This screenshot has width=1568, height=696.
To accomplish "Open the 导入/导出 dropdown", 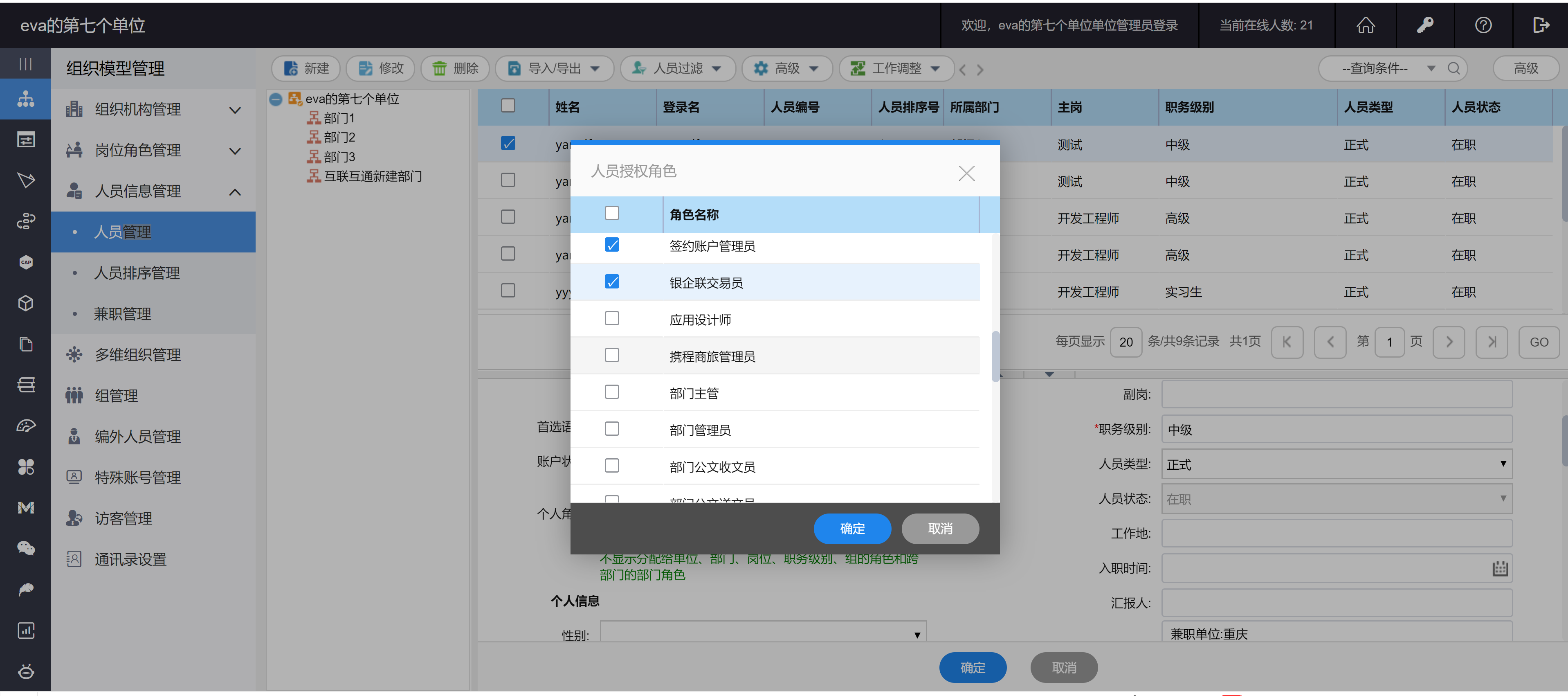I will (x=555, y=68).
